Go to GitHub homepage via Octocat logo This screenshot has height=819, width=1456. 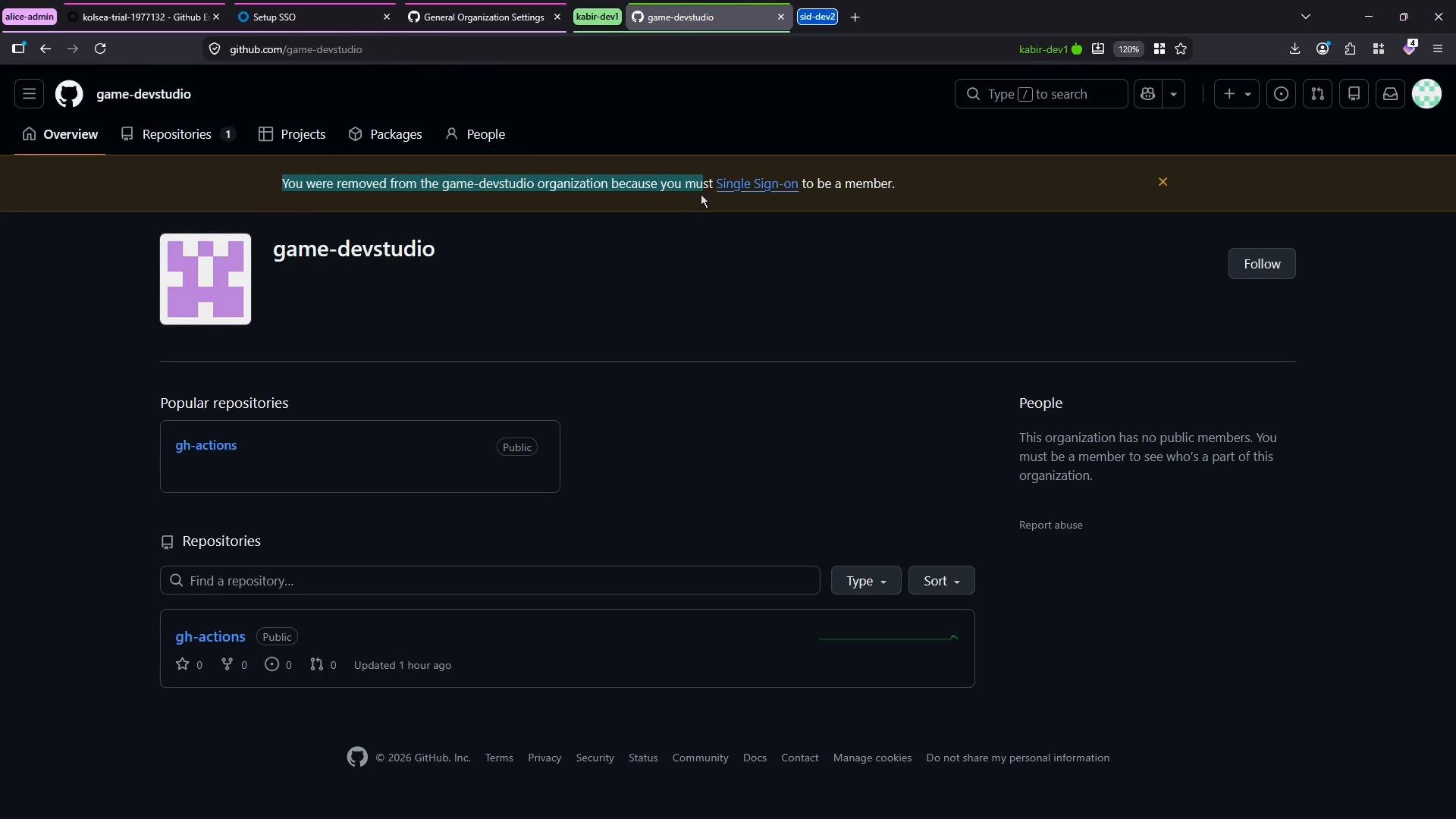click(69, 94)
